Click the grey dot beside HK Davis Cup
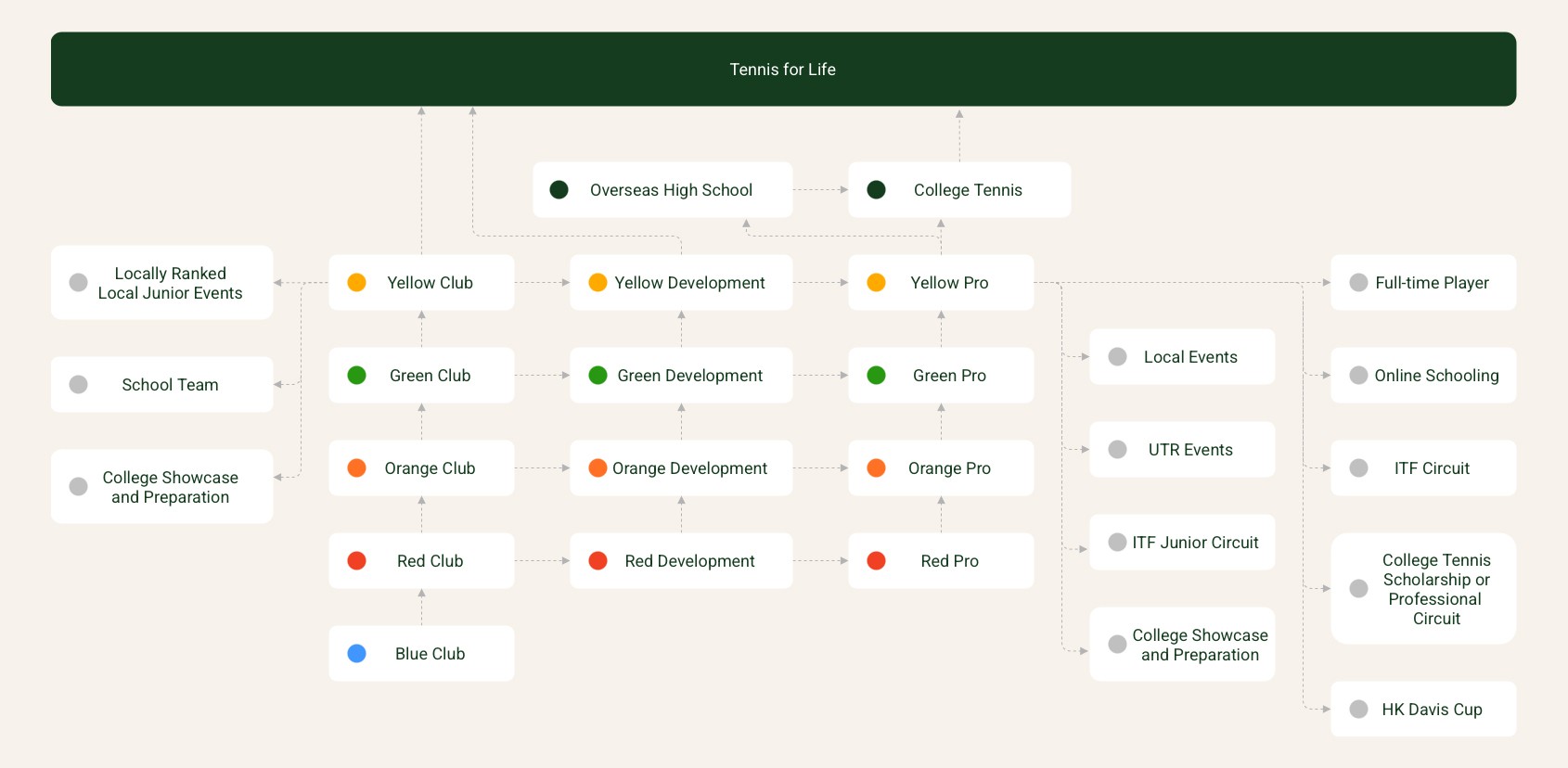Image resolution: width=1568 pixels, height=768 pixels. [1358, 709]
